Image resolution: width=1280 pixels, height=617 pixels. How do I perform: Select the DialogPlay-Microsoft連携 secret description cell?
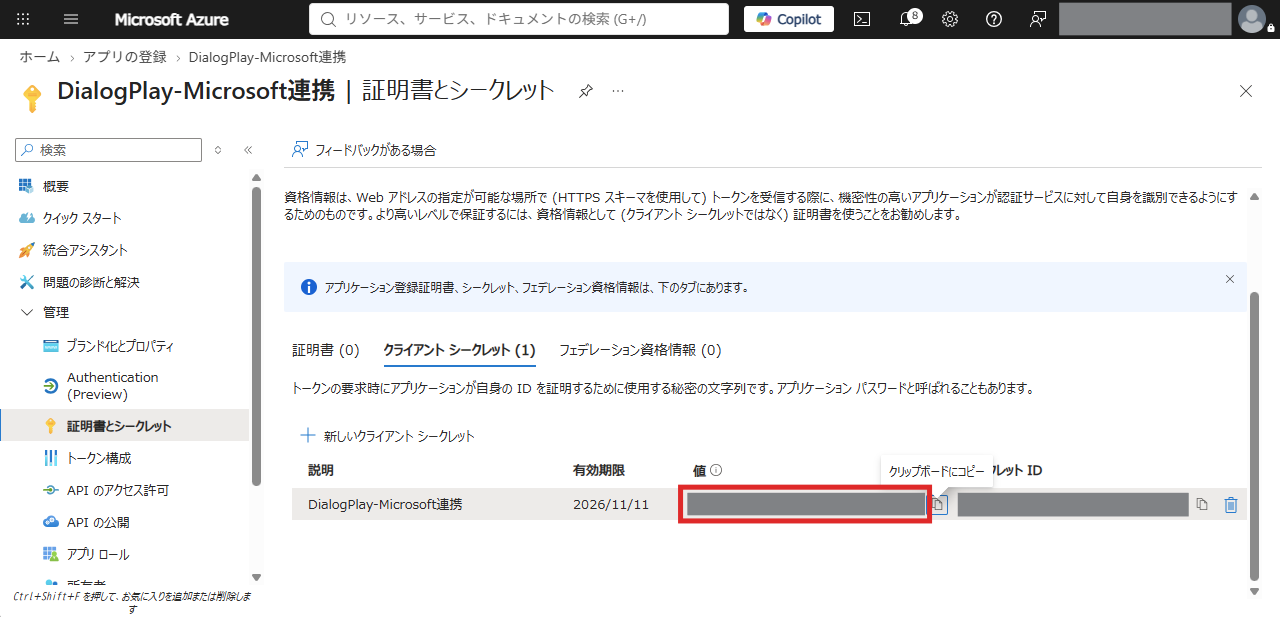tap(385, 504)
